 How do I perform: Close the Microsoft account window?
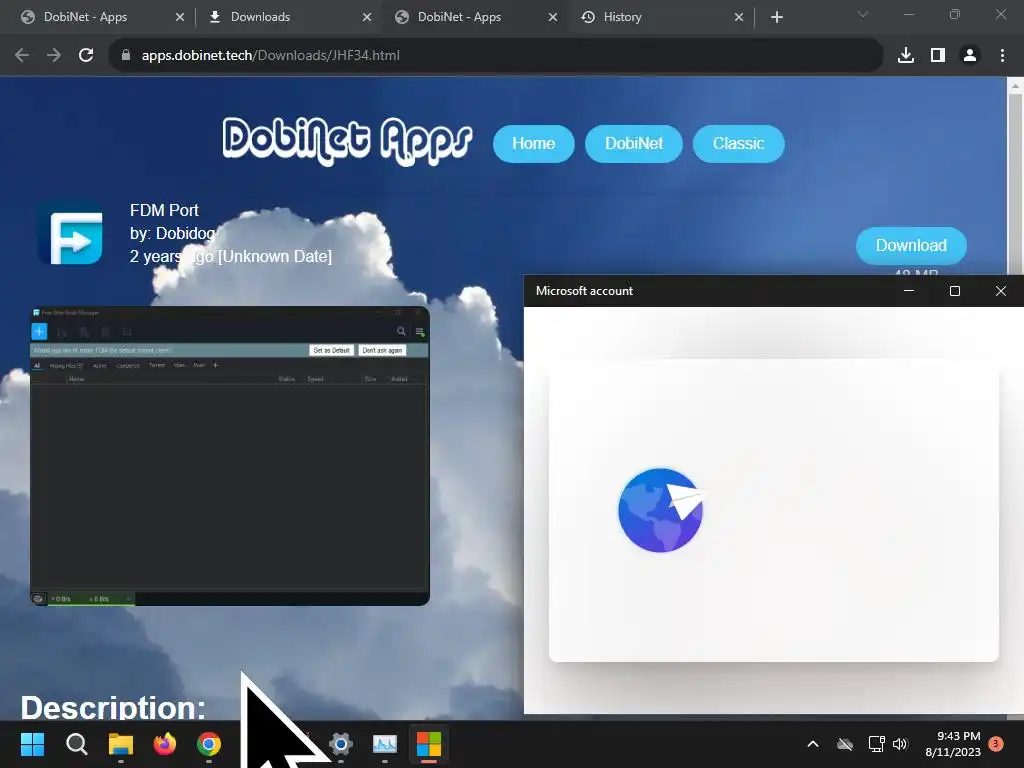(x=1000, y=291)
